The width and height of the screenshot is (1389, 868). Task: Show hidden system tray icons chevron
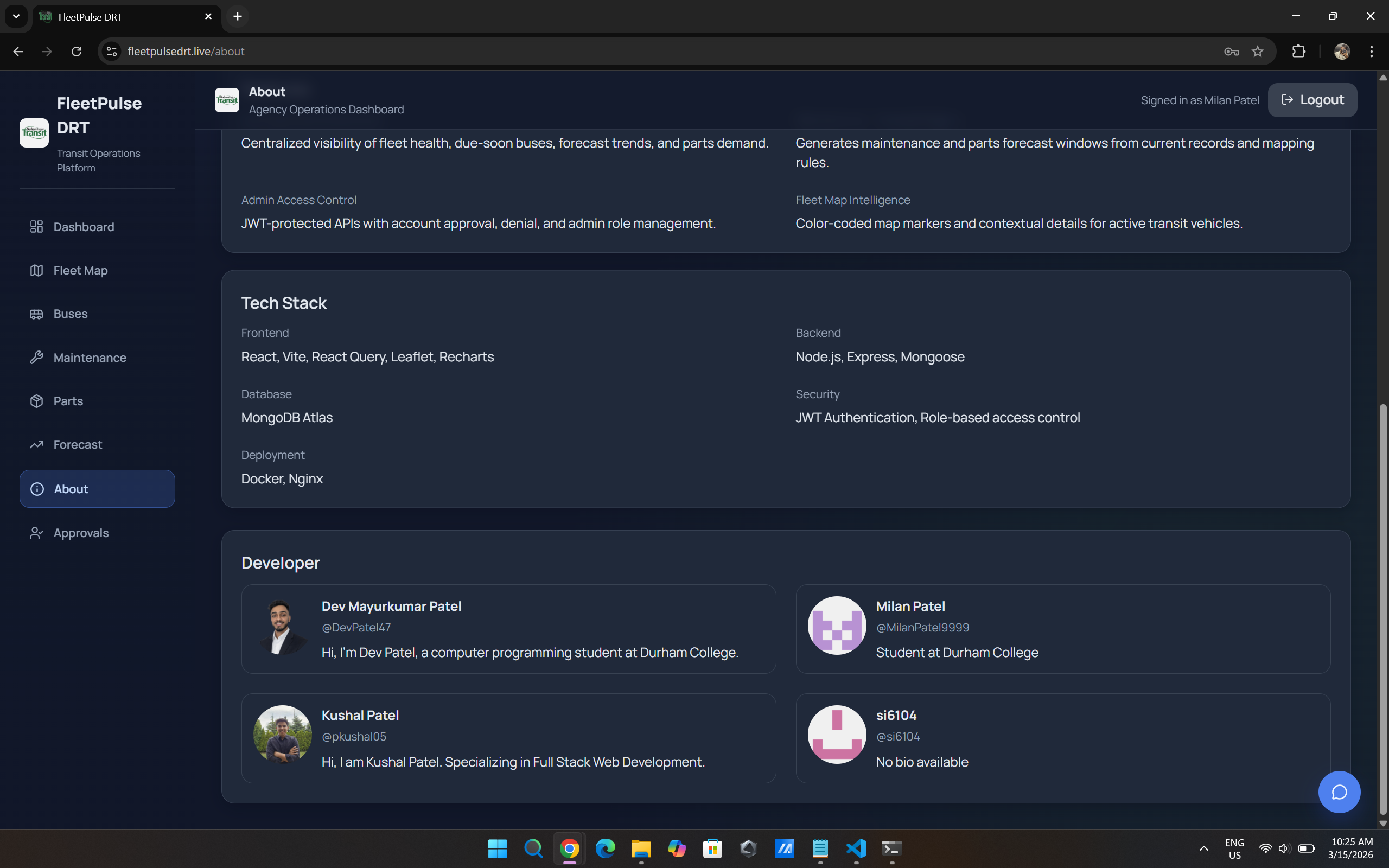(1203, 848)
